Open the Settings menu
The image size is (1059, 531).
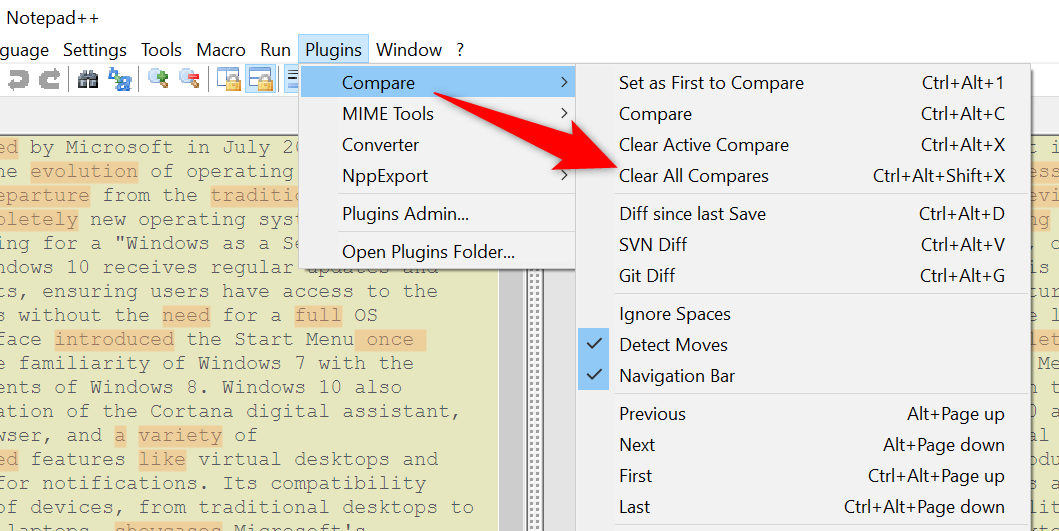click(x=95, y=50)
